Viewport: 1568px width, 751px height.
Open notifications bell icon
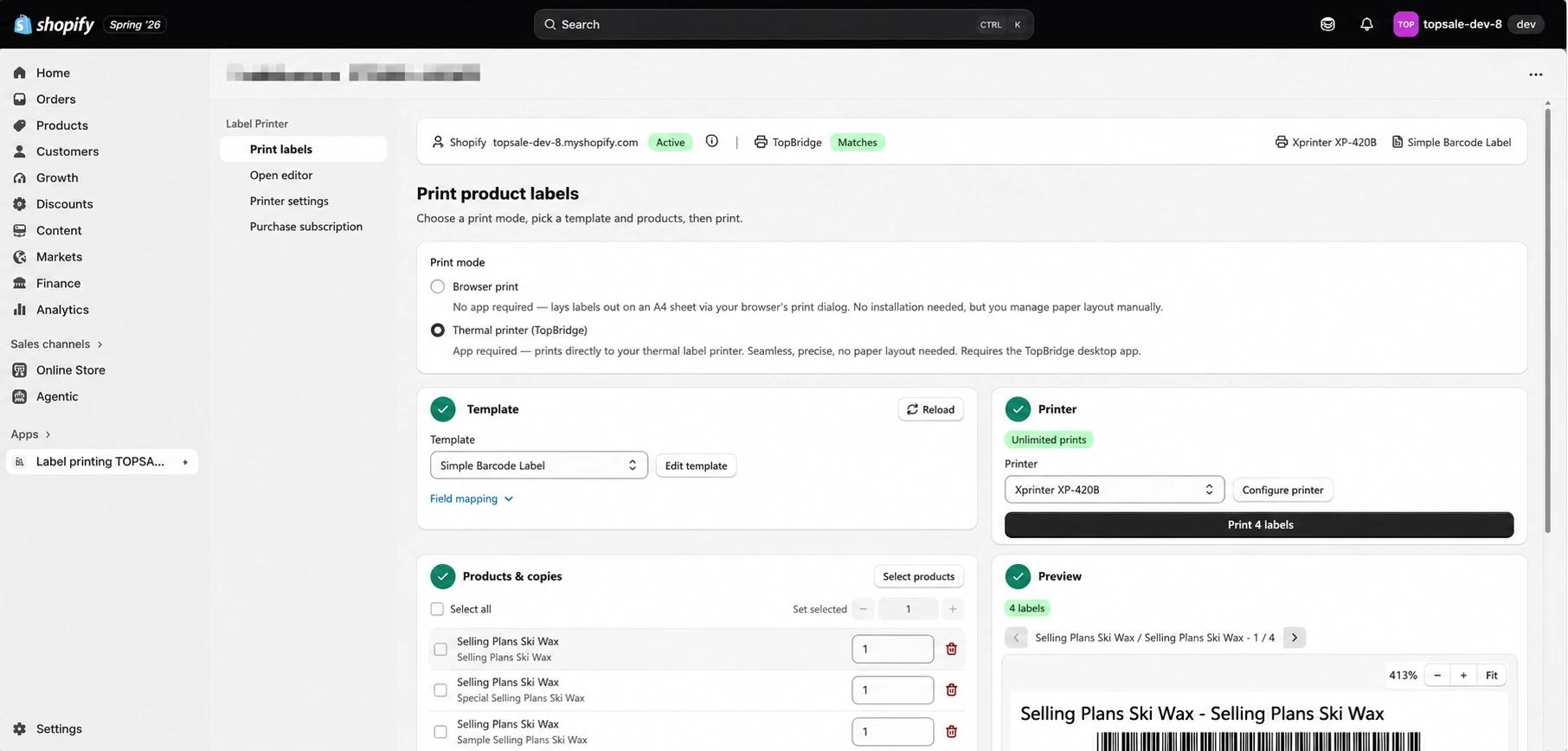[x=1366, y=24]
